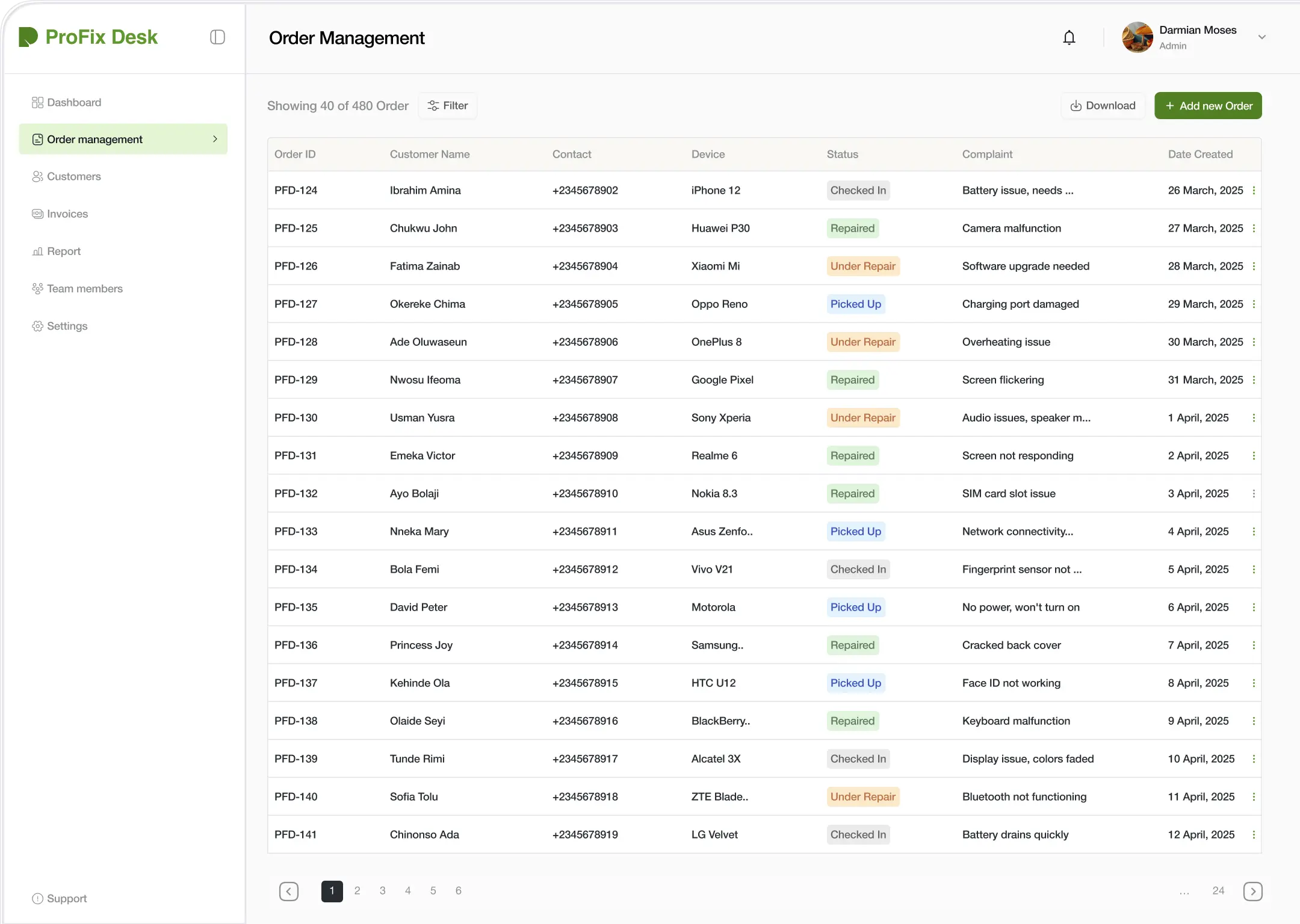Screen dimensions: 1300x924
Task: Open row actions for PFD-139
Action: click(x=1254, y=759)
